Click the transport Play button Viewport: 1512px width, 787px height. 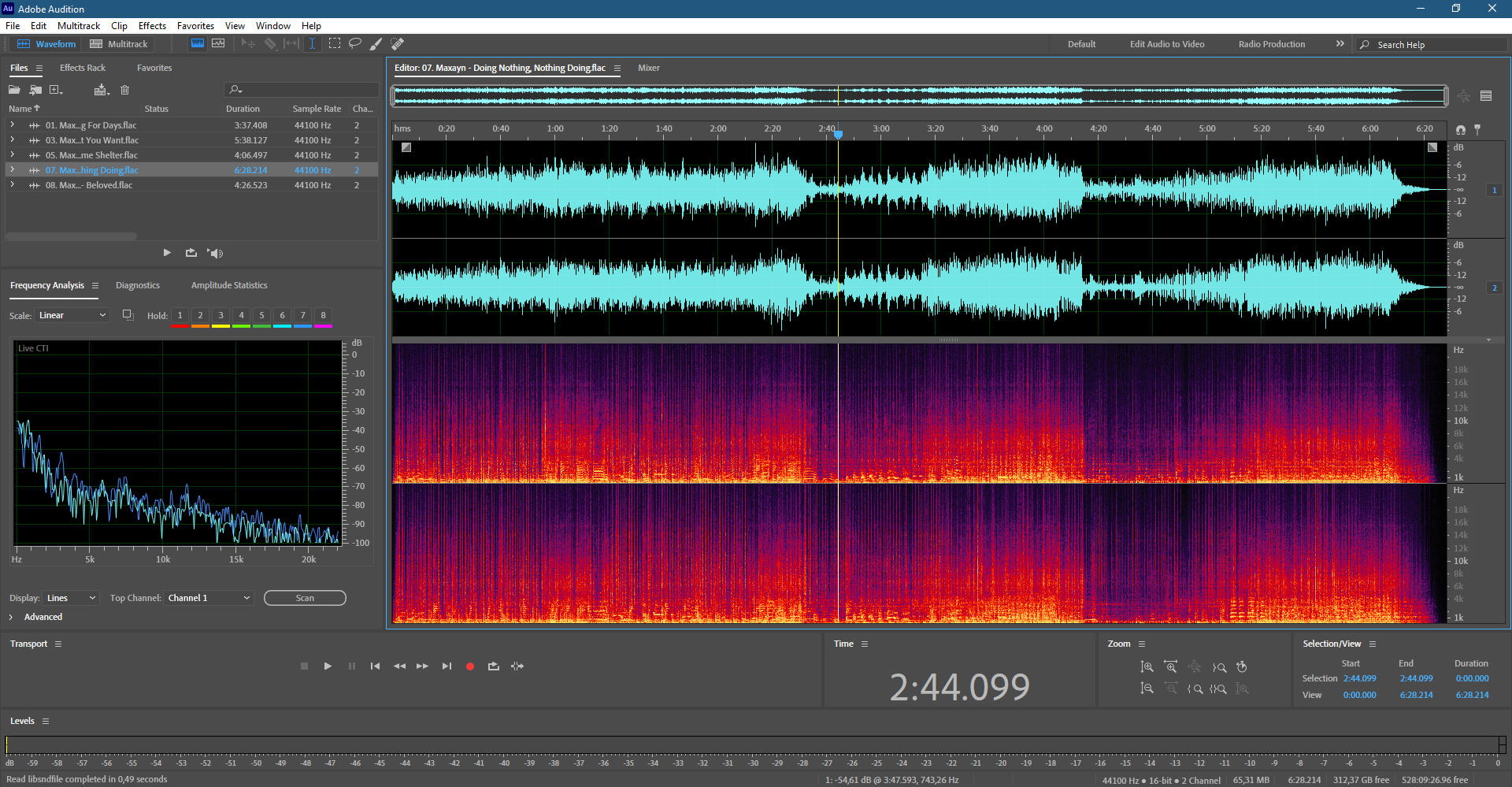[328, 666]
